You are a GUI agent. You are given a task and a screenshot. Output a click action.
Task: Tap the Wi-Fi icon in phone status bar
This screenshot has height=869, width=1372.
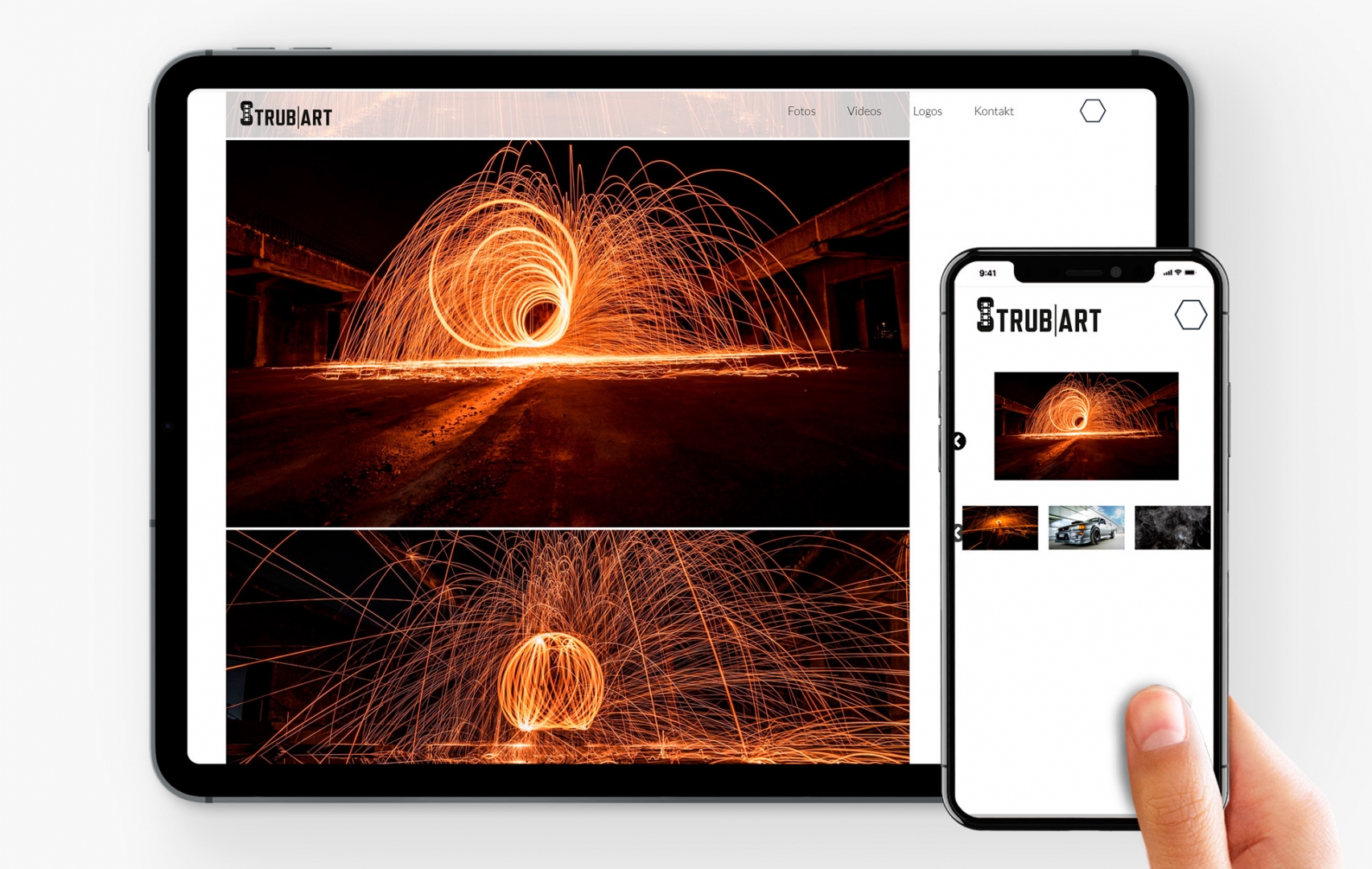(x=1178, y=273)
